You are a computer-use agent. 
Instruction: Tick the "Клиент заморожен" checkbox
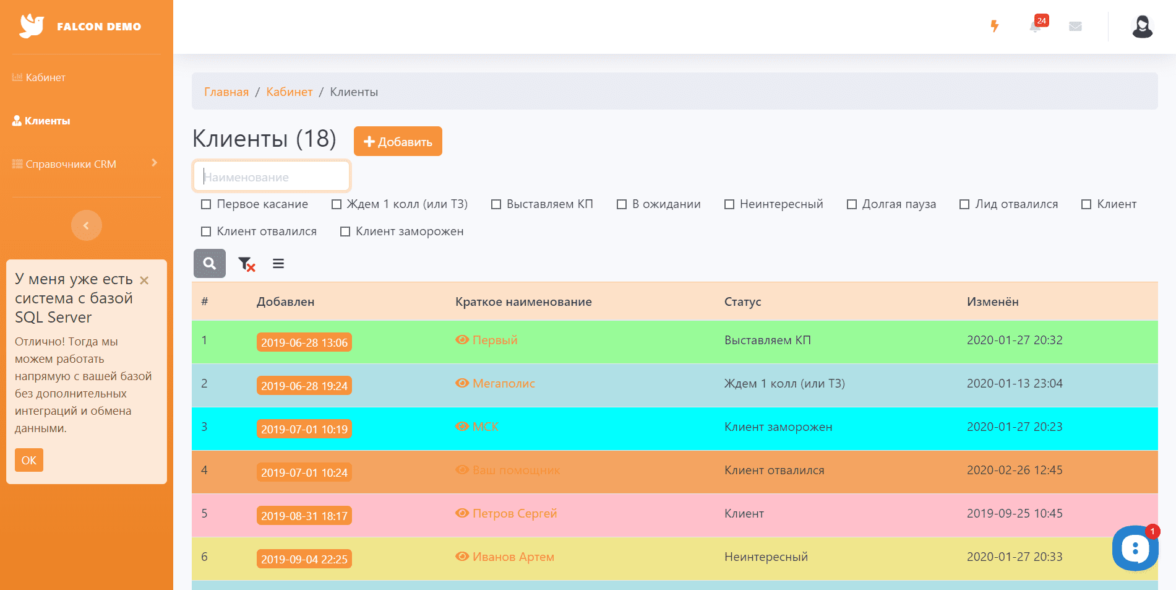[x=345, y=232]
